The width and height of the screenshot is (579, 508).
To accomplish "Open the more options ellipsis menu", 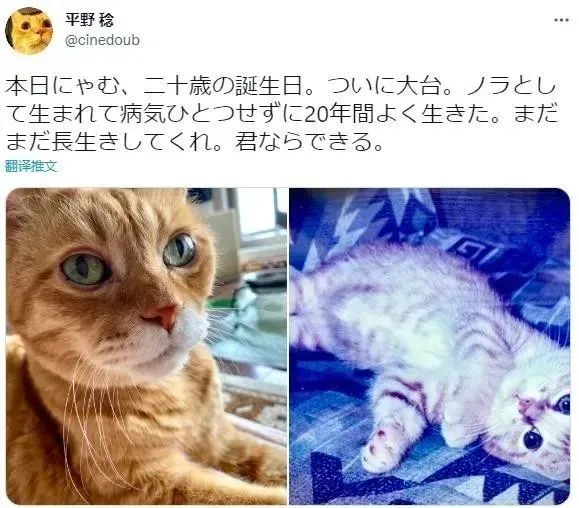I will 561,20.
